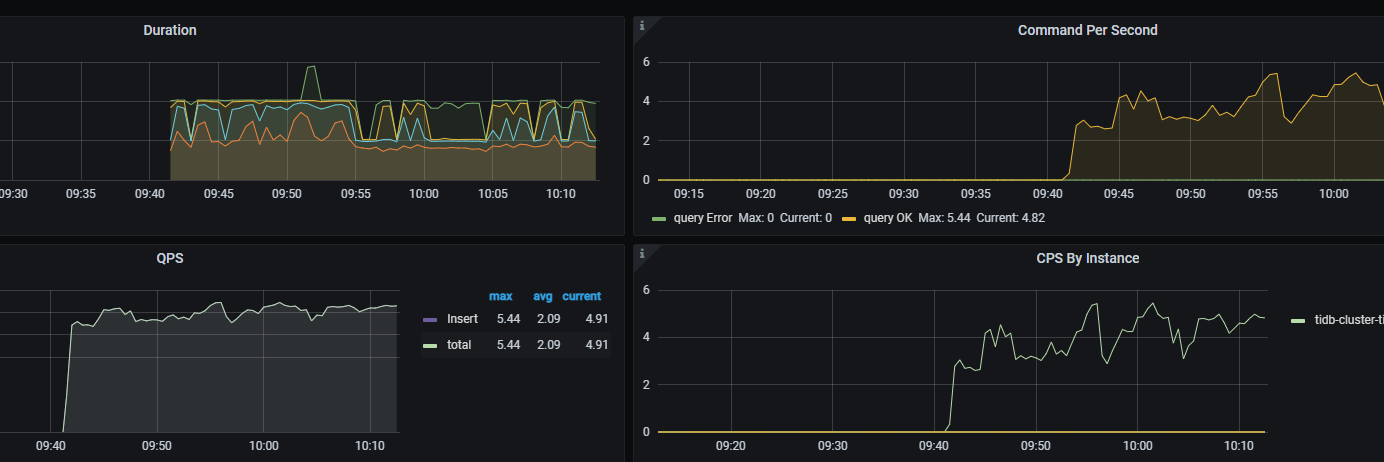Sort QPS legend by current column
This screenshot has height=462, width=1384.
coord(581,296)
